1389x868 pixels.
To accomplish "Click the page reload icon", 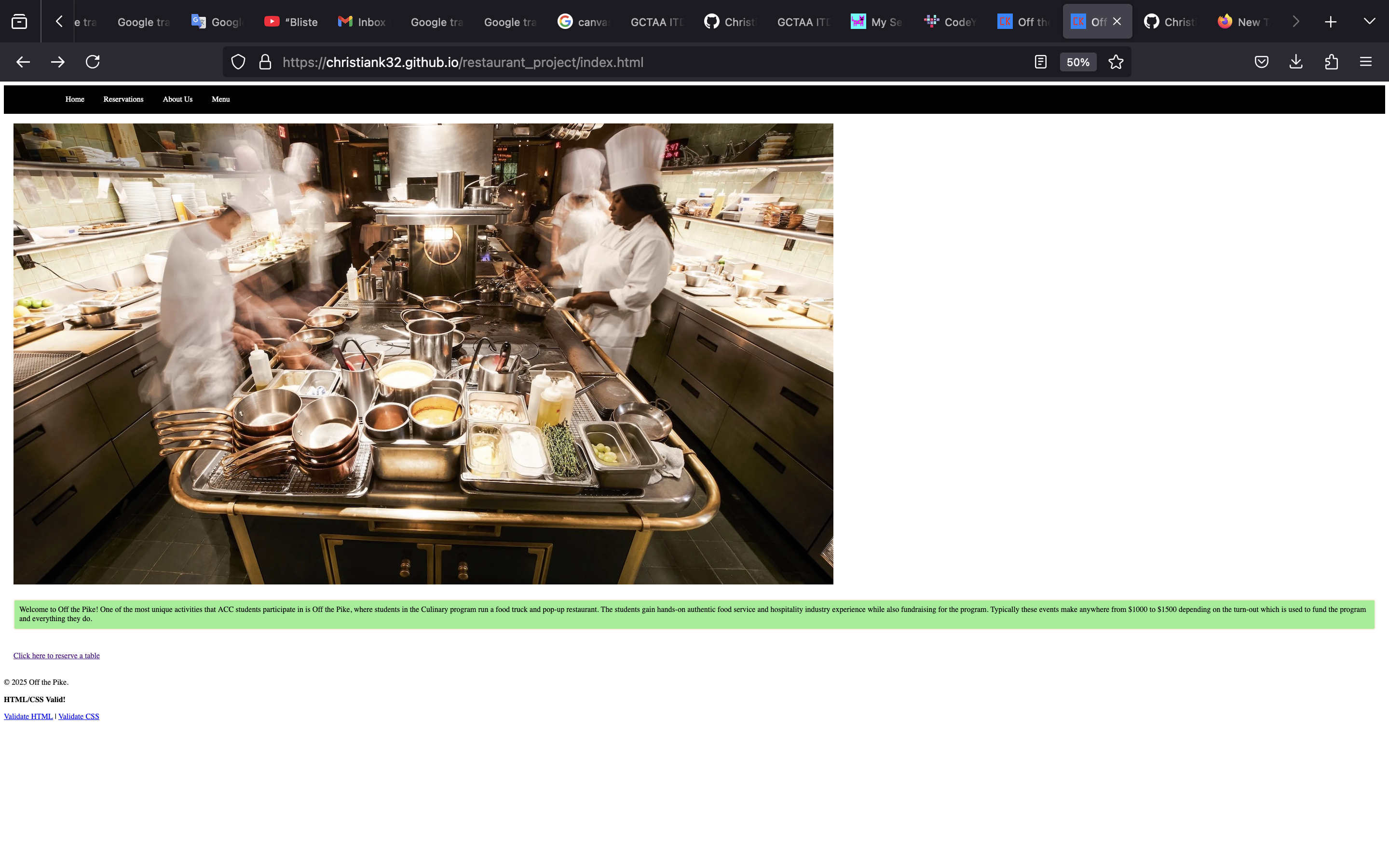I will click(92, 62).
